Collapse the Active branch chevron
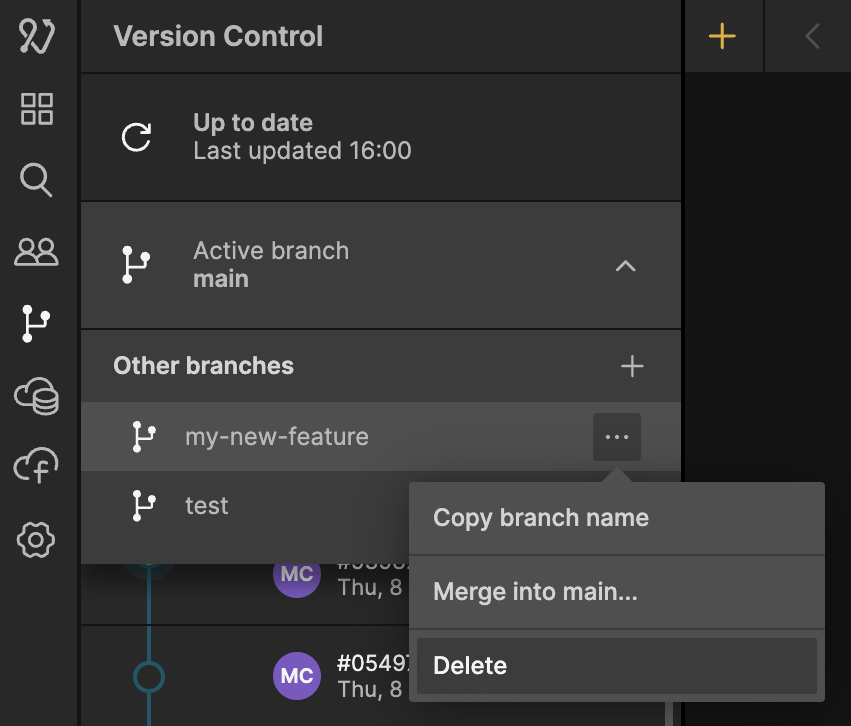Image resolution: width=851 pixels, height=726 pixels. [625, 266]
